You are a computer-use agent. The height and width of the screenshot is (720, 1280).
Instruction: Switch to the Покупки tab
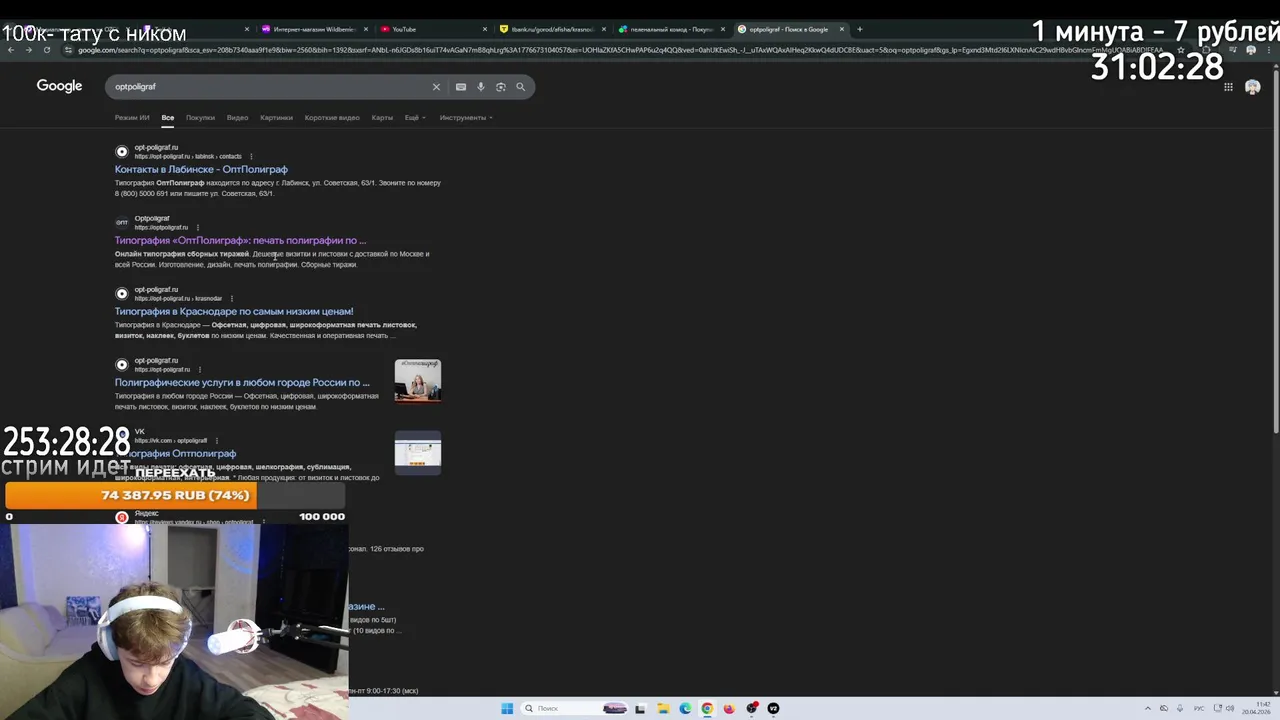pyautogui.click(x=200, y=117)
